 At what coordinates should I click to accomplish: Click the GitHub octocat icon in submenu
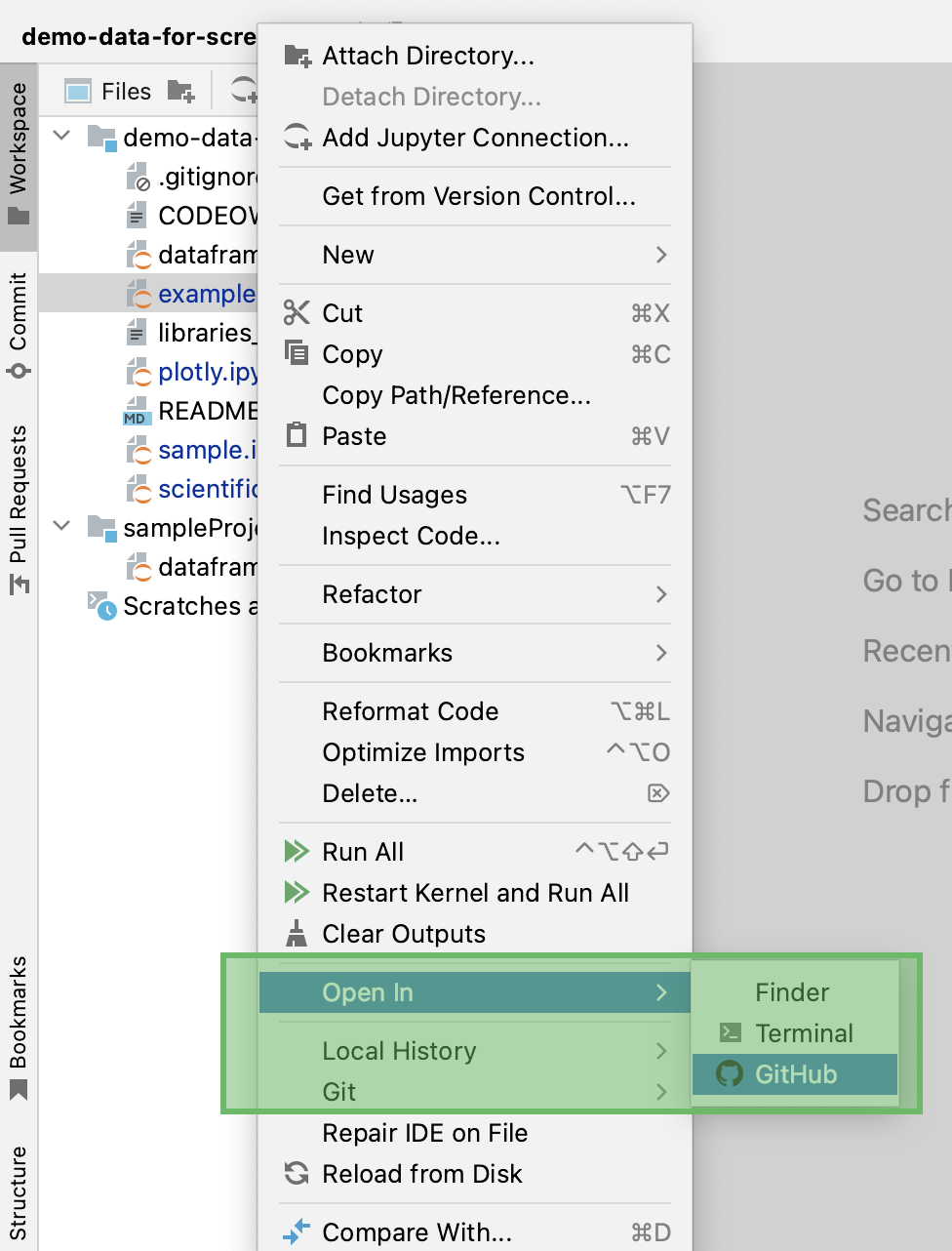click(730, 1074)
